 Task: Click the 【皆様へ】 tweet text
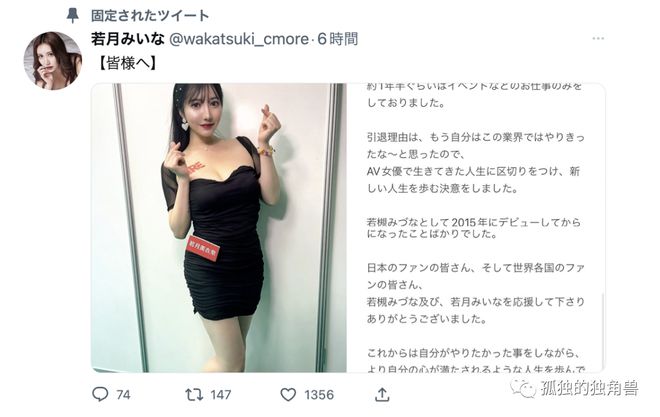pyautogui.click(x=127, y=63)
